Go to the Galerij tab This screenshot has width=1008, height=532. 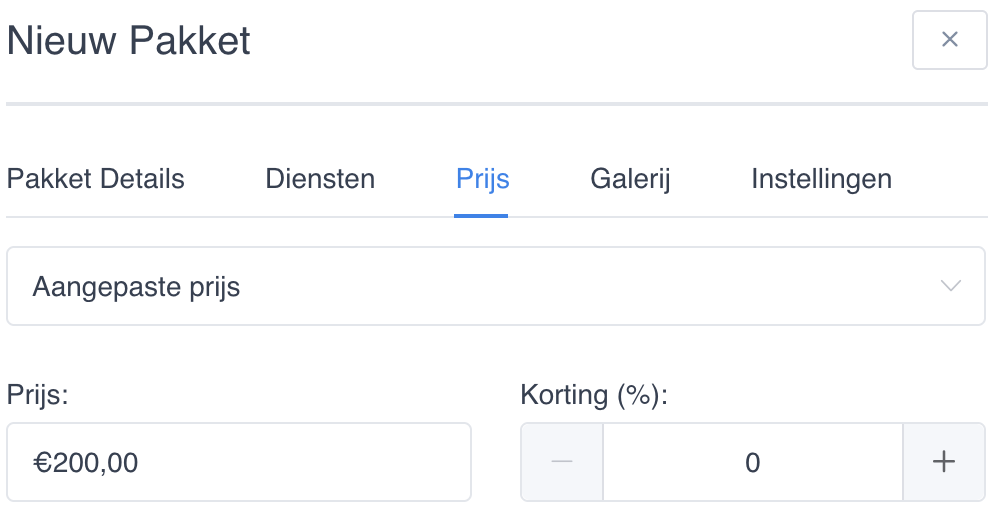click(630, 180)
